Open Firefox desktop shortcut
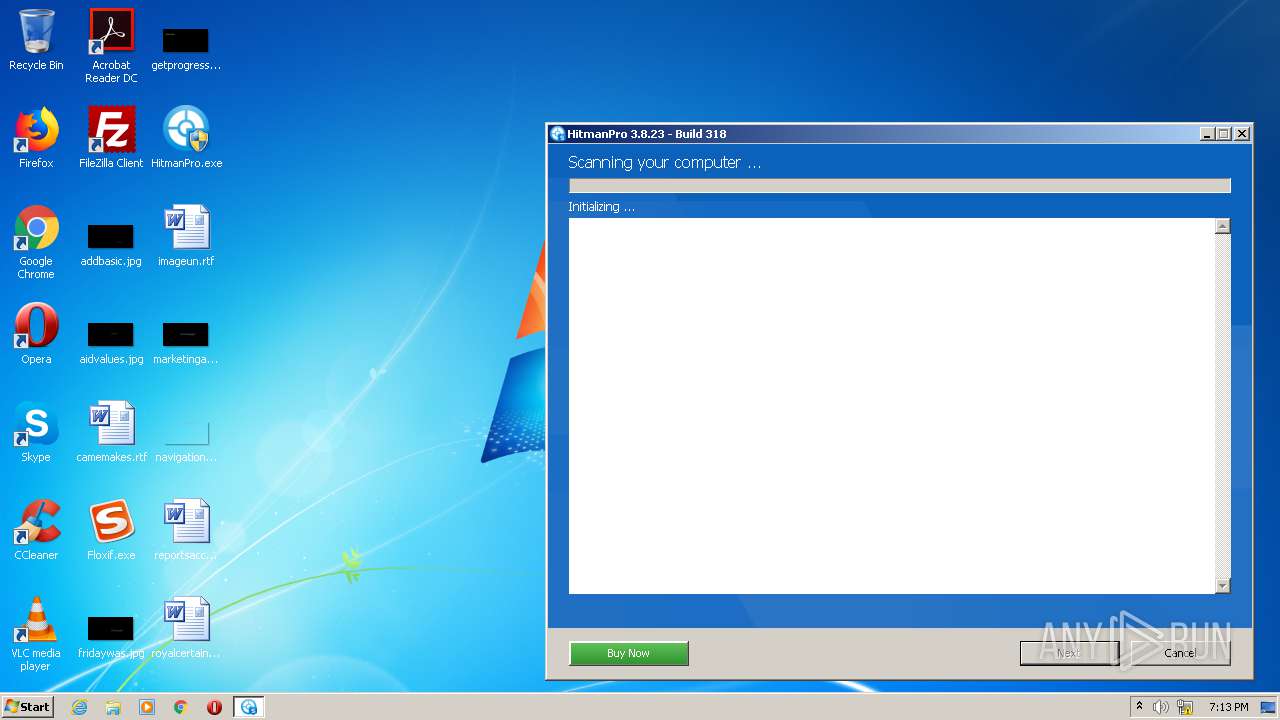 [x=36, y=138]
